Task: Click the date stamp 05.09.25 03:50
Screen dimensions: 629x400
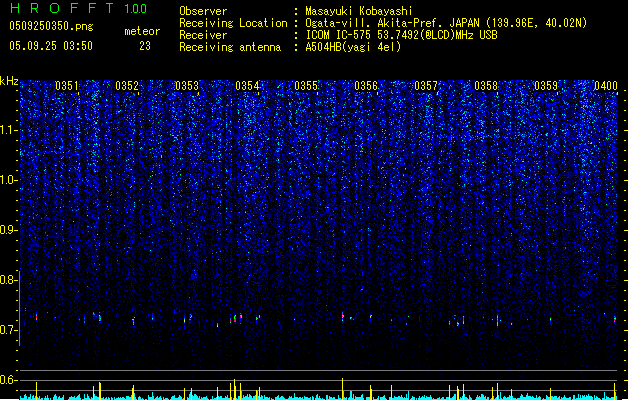Action: tap(51, 46)
